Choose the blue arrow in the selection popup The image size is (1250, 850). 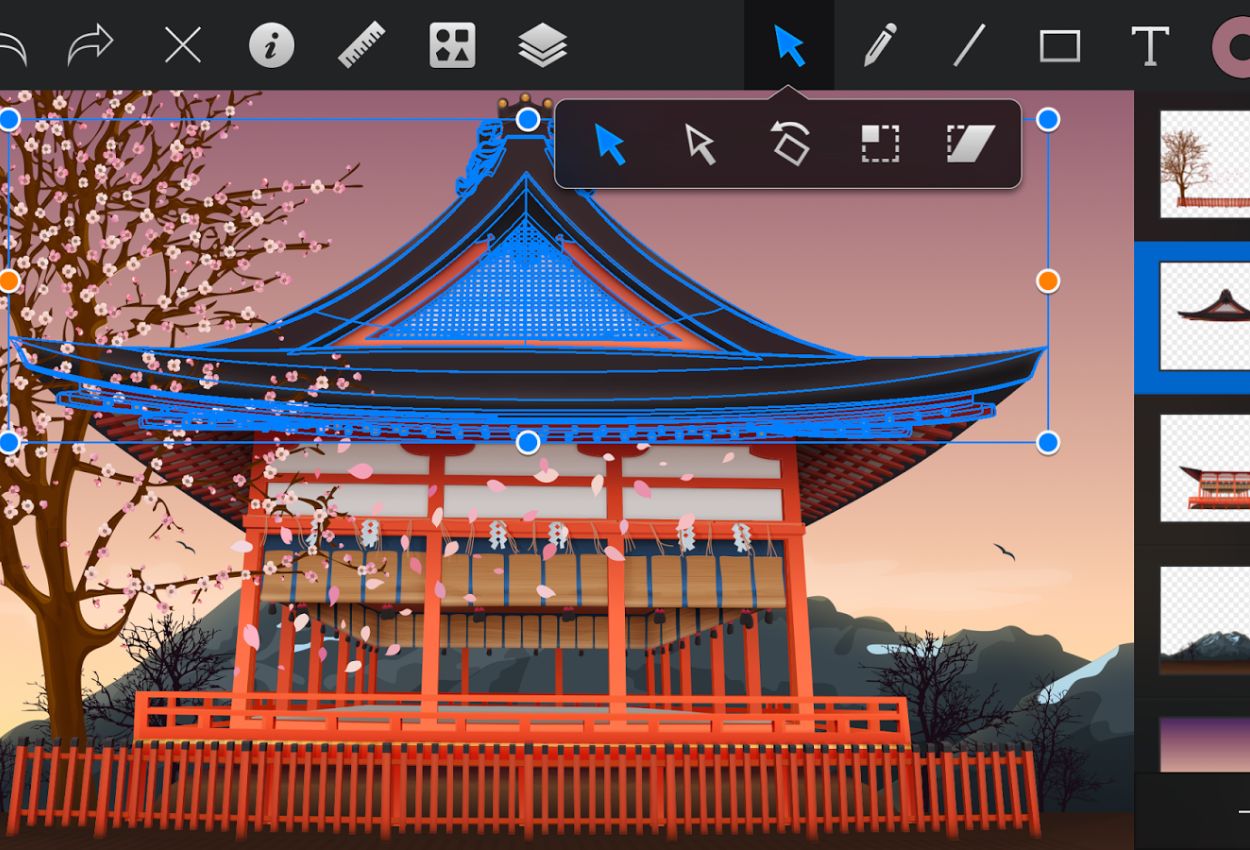610,144
